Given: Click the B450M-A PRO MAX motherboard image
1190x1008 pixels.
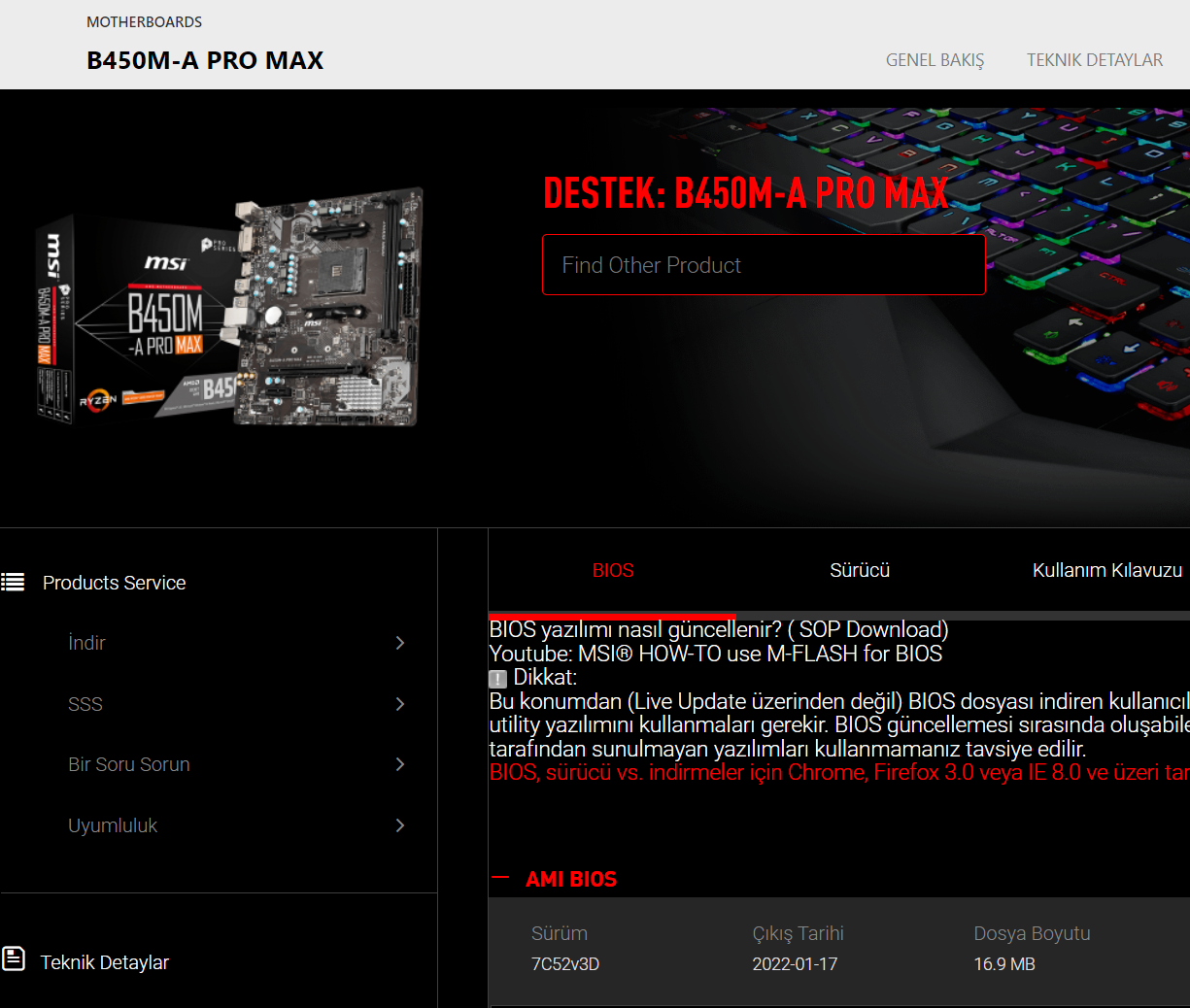Looking at the screenshot, I should [230, 308].
